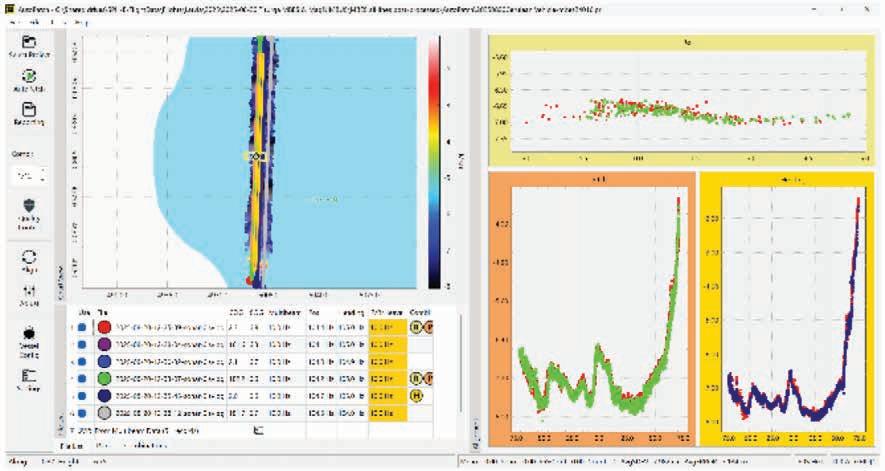Viewport: 885px width, 471px height.
Task: Click the gray color circle in the last file row
Action: coord(104,413)
